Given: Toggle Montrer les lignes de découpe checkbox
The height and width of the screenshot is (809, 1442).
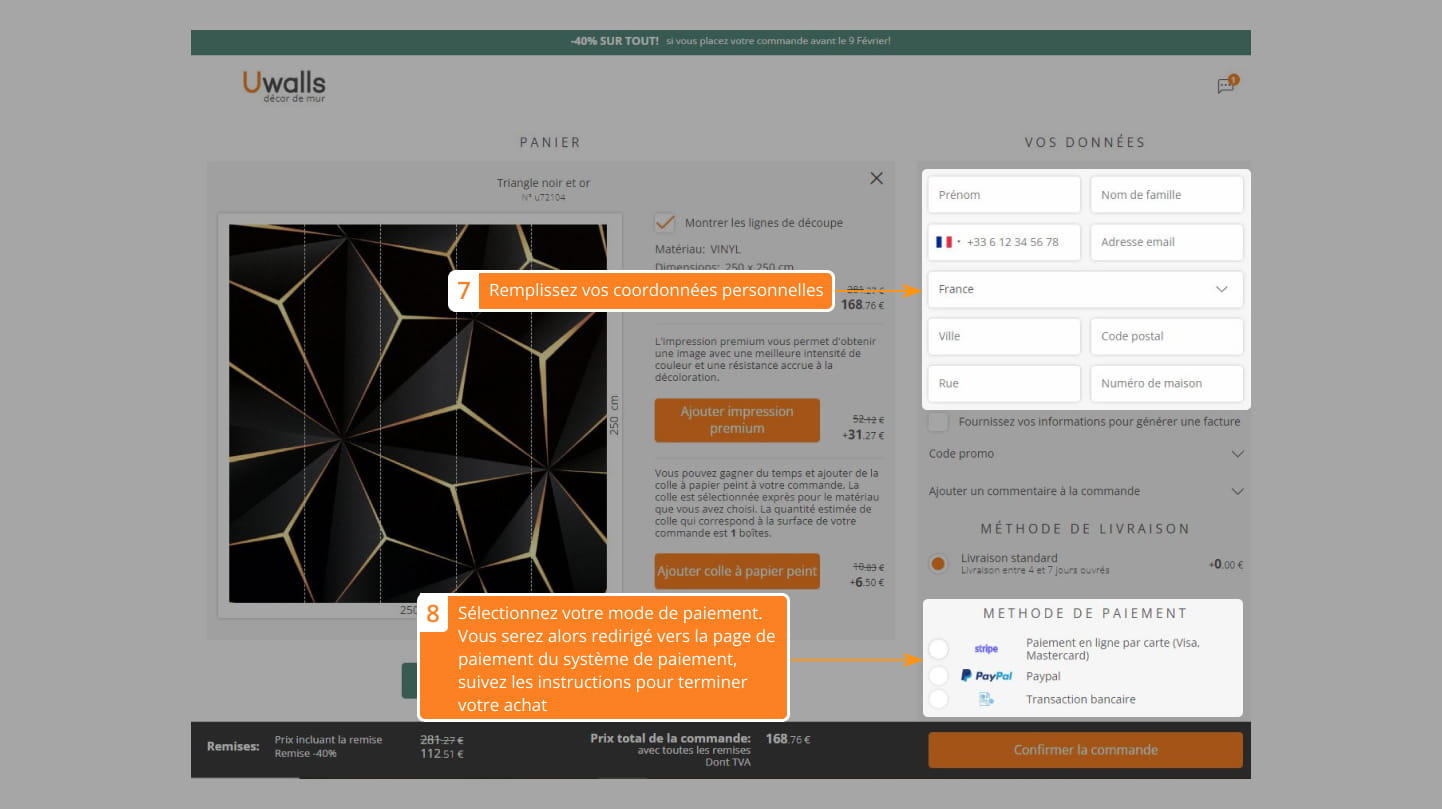Looking at the screenshot, I should click(x=664, y=222).
